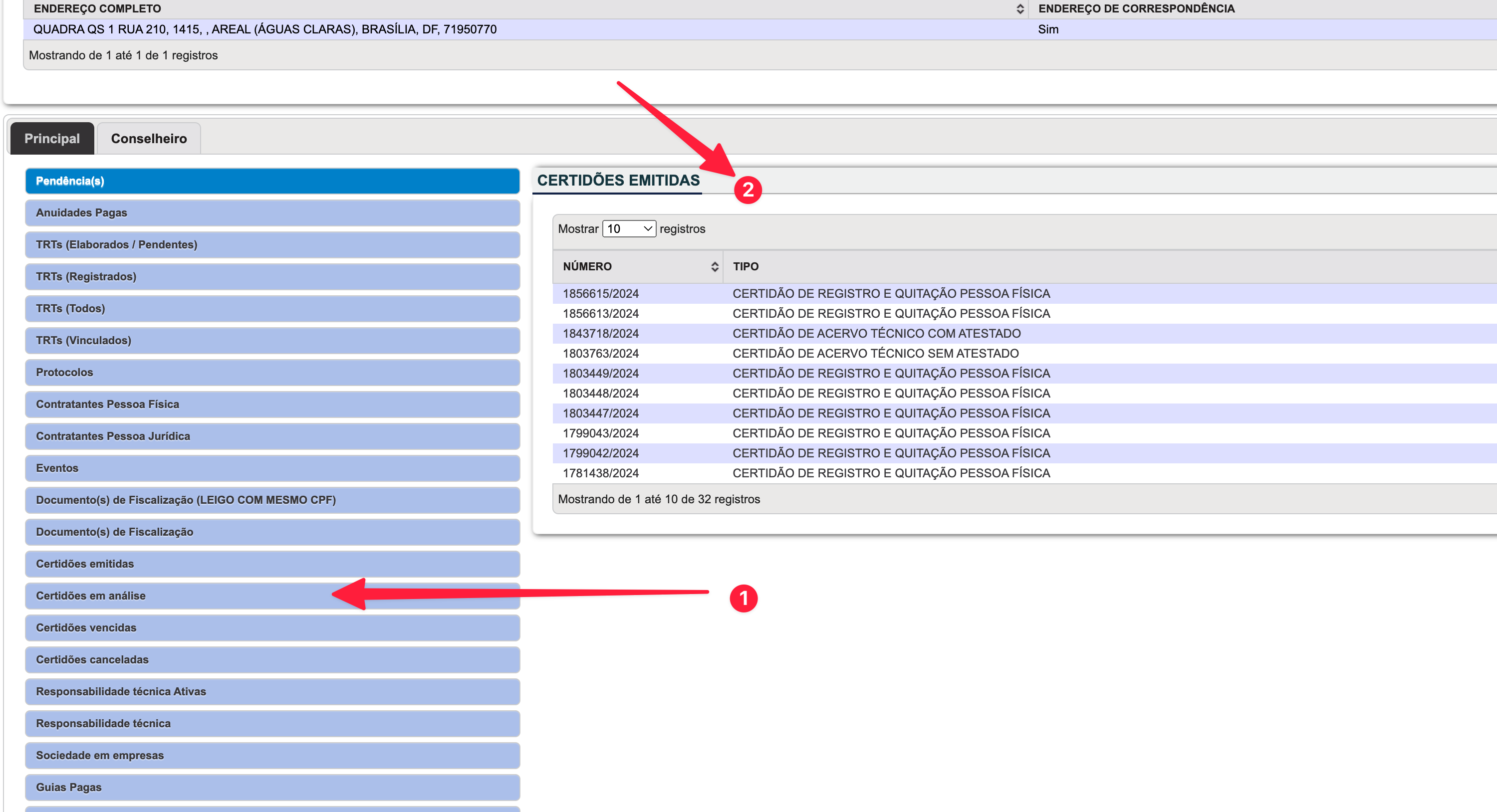Viewport: 1497px width, 812px height.
Task: Show Certidões em análise
Action: click(x=272, y=596)
